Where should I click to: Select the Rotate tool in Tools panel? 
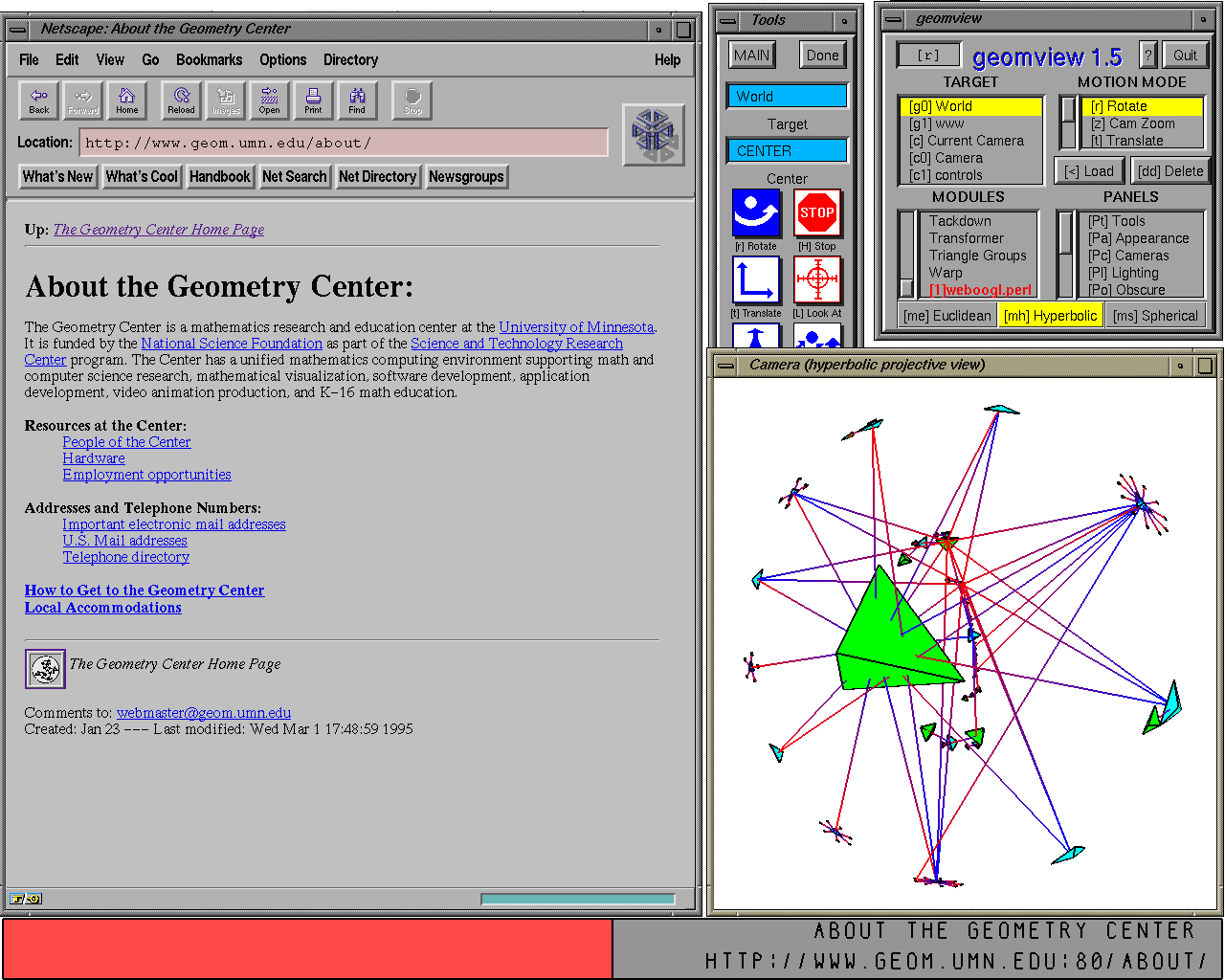[x=756, y=213]
